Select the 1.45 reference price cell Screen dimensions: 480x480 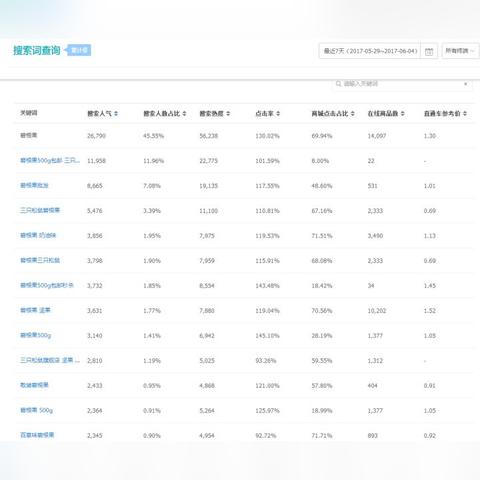pos(430,286)
